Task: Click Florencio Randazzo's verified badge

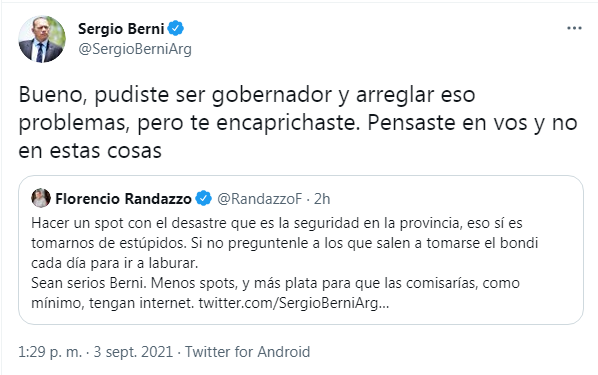Action: tap(203, 198)
